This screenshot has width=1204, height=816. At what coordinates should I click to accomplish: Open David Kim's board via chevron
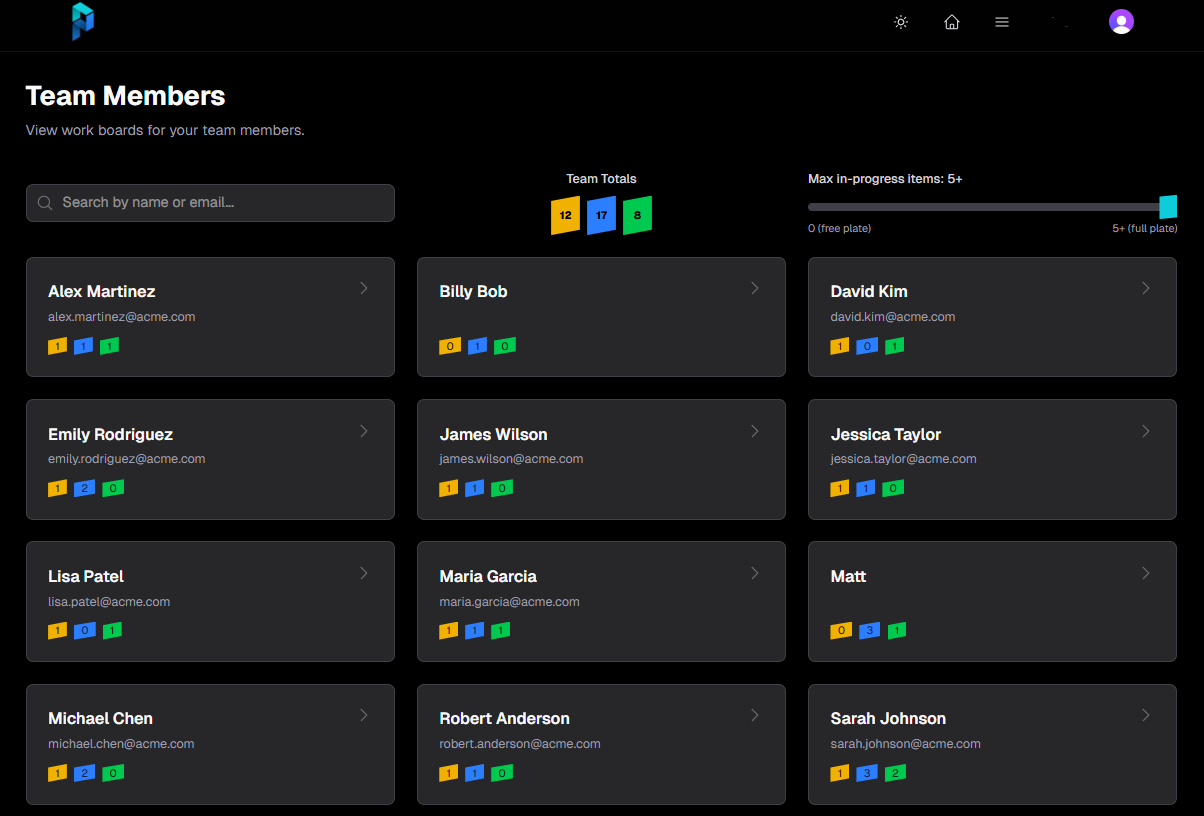tap(1146, 288)
